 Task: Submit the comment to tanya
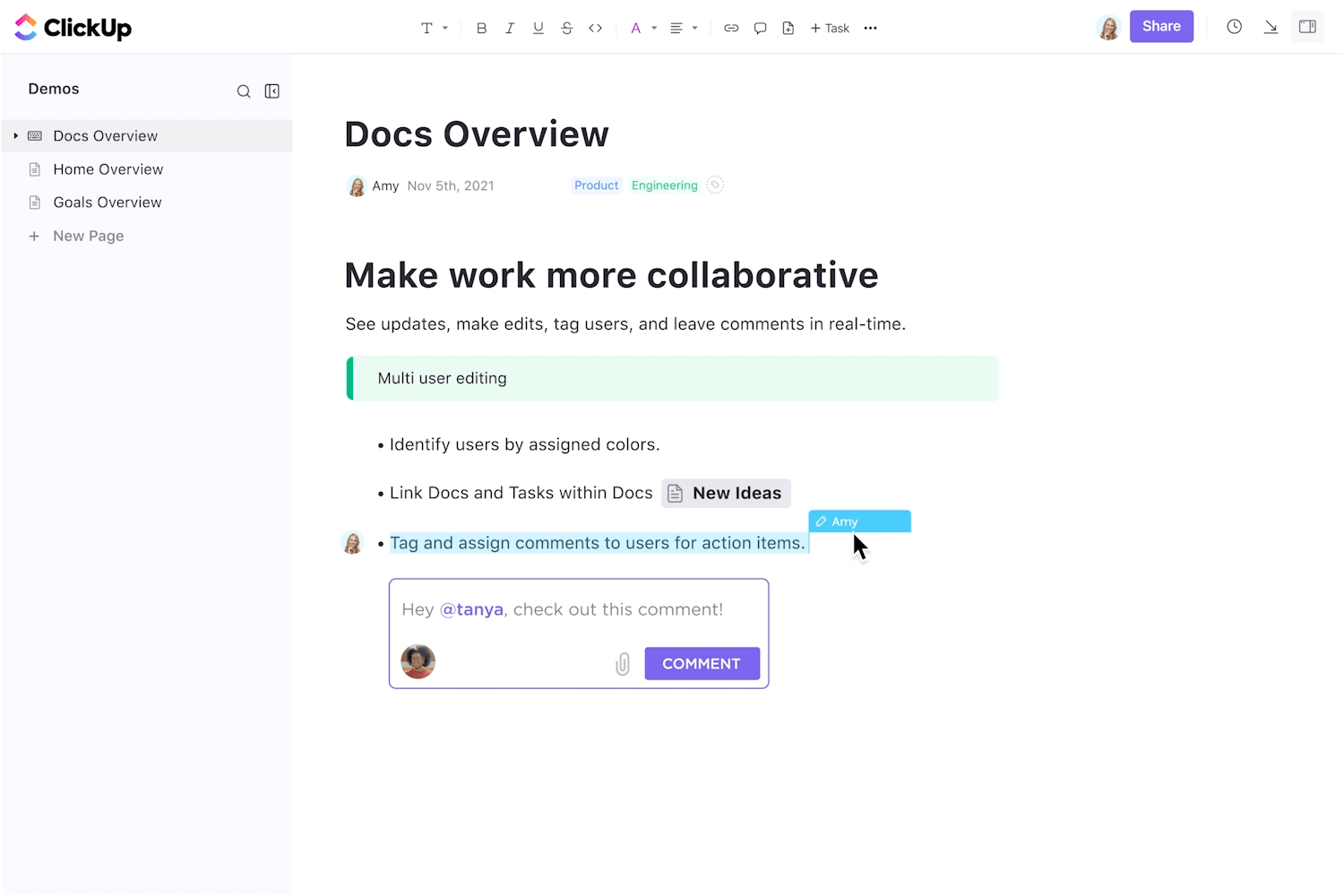[702, 663]
